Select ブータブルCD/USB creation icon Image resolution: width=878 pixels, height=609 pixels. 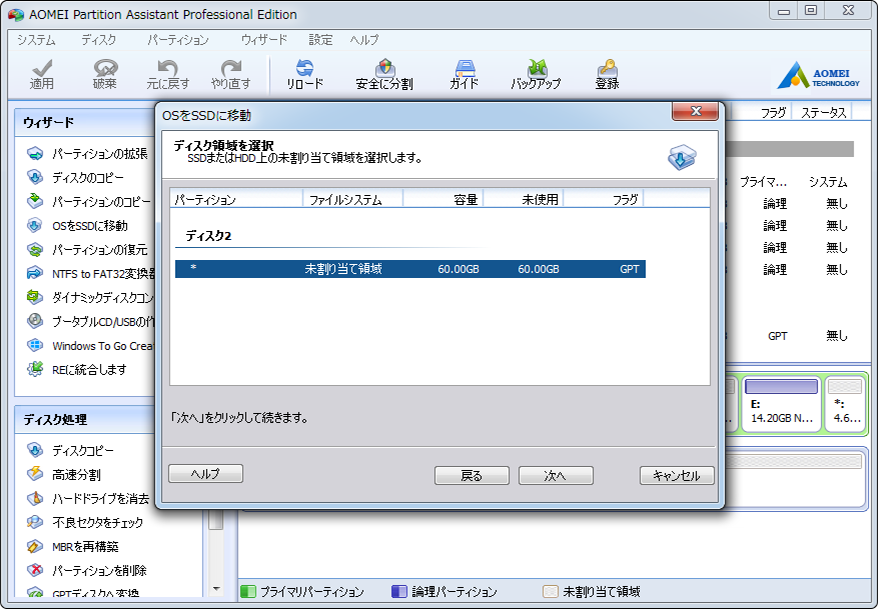[35, 321]
